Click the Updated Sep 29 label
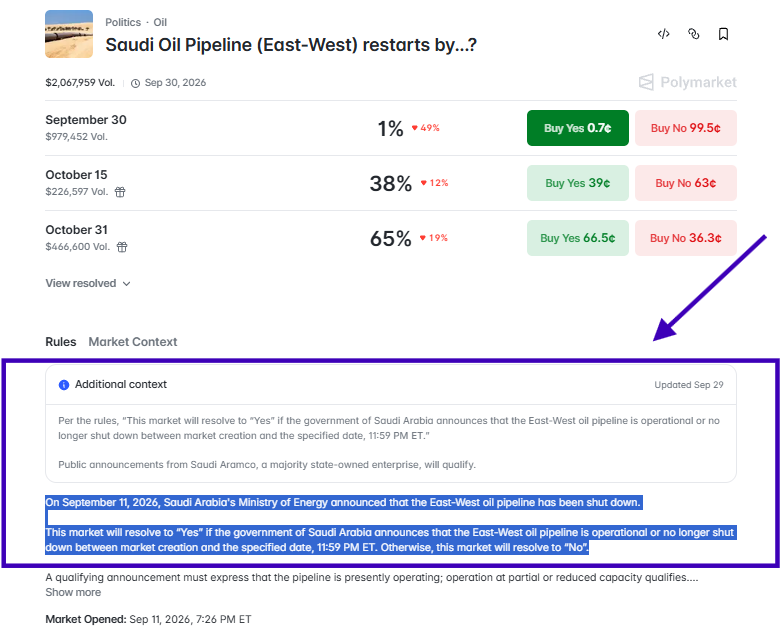This screenshot has height=631, width=780. coord(688,385)
